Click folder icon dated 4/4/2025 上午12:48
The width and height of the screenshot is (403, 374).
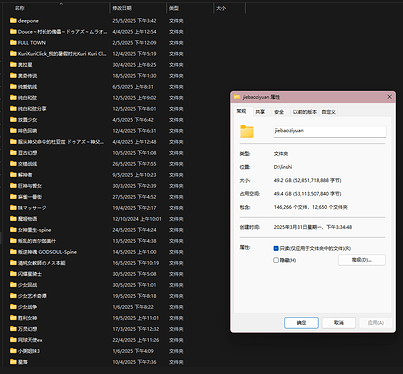(x=13, y=142)
